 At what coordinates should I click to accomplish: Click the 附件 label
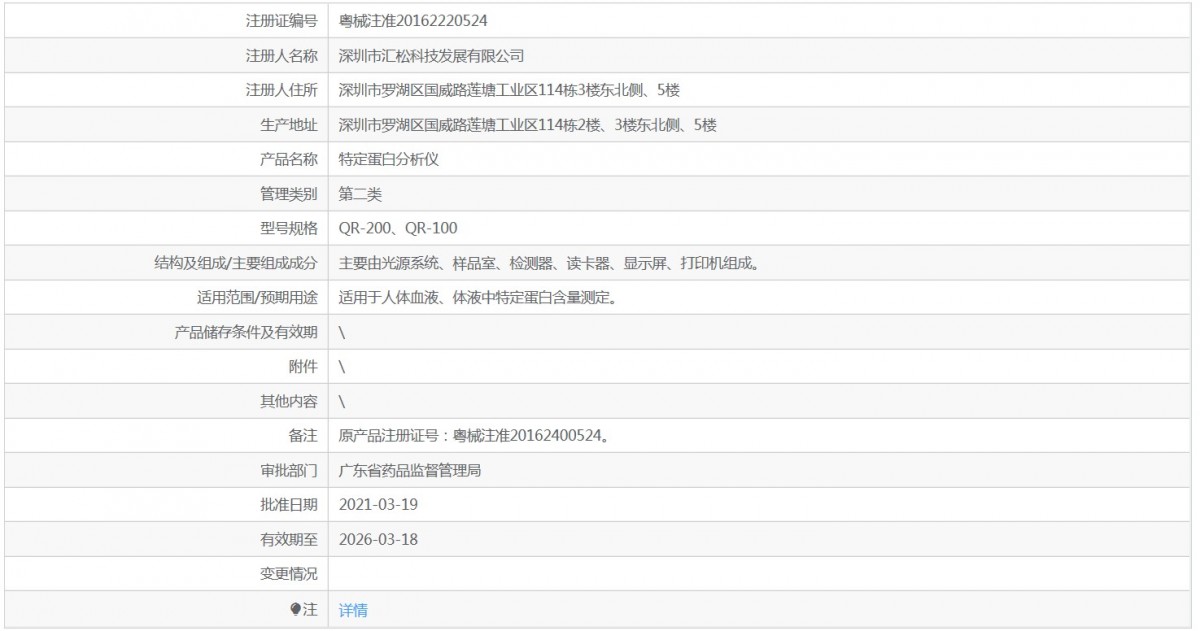[x=303, y=367]
